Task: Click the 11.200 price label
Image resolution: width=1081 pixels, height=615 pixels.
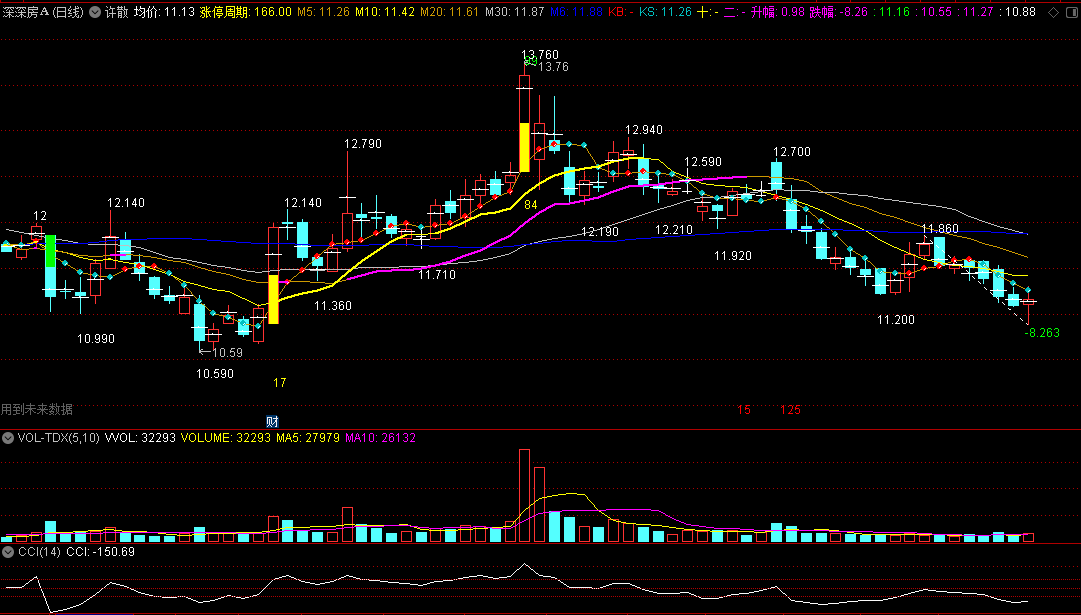Action: point(896,320)
